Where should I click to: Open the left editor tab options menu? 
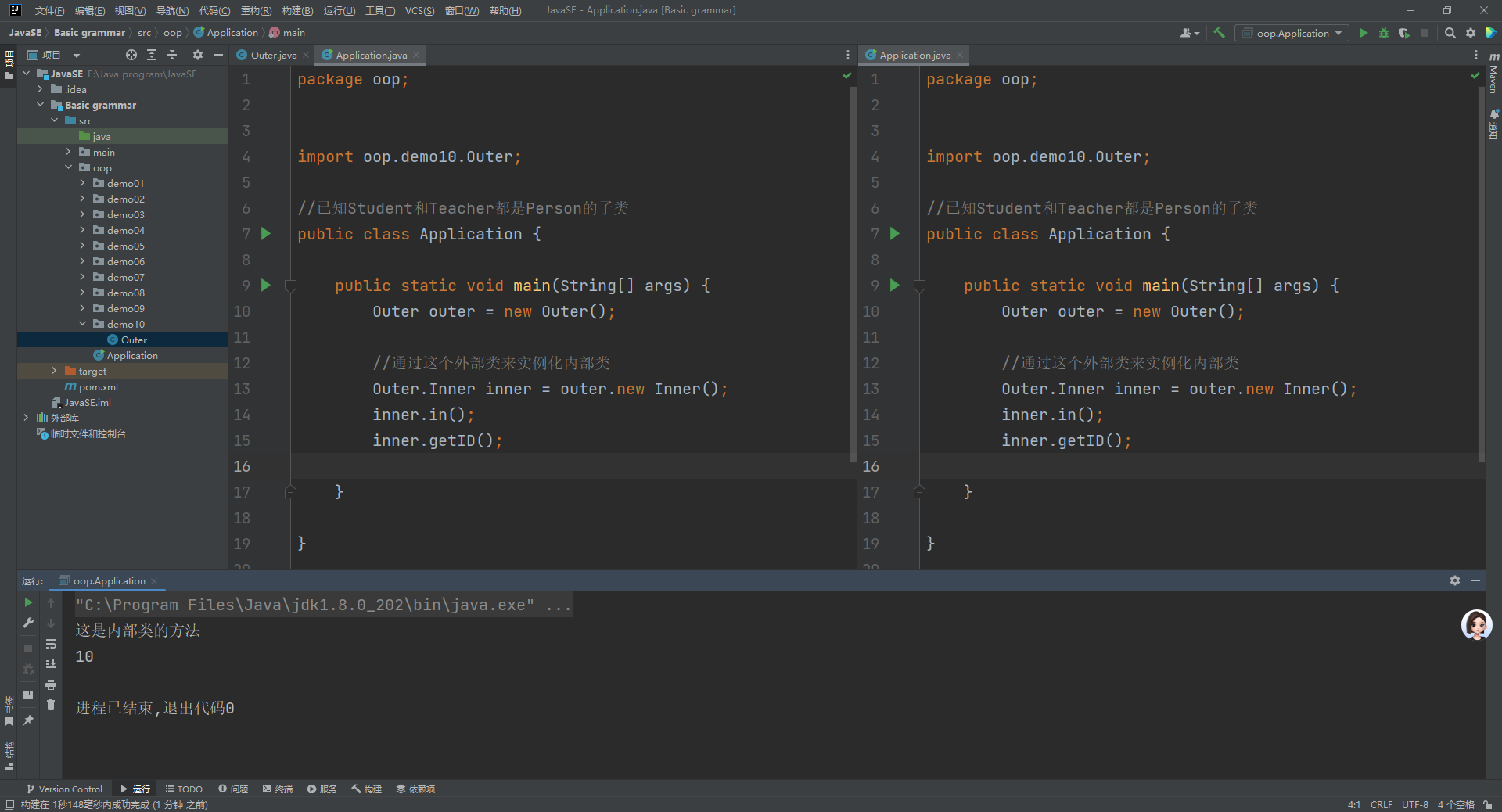[848, 55]
